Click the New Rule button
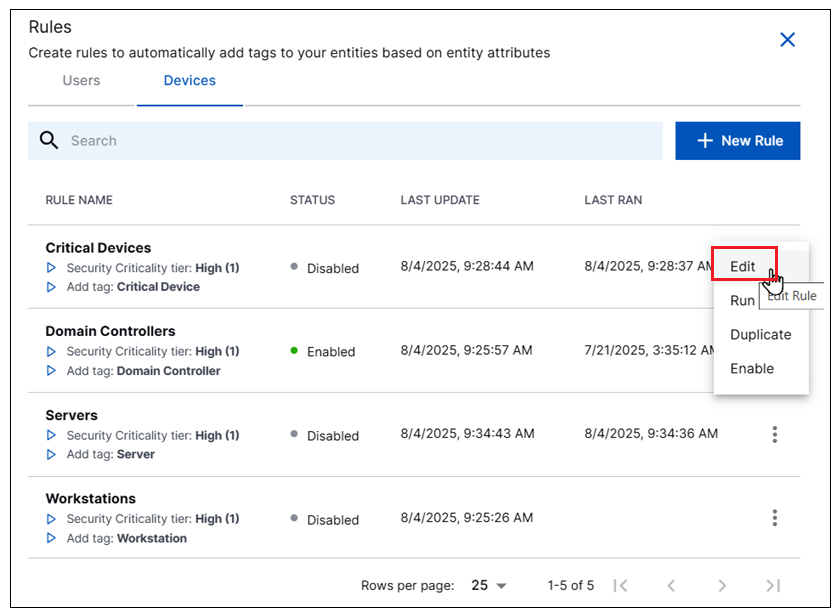 (738, 141)
